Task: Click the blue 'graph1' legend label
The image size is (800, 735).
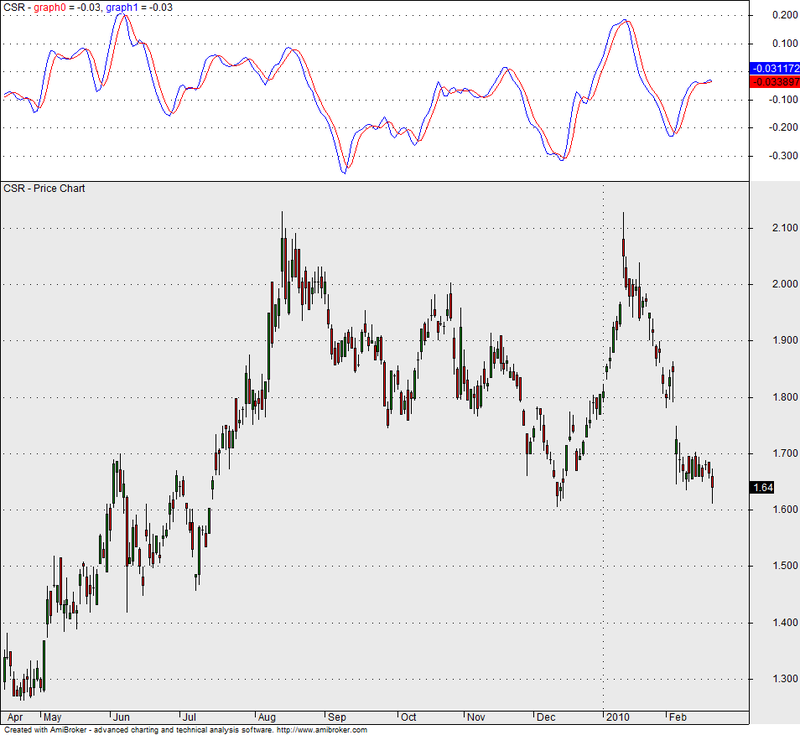Action: [x=121, y=7]
